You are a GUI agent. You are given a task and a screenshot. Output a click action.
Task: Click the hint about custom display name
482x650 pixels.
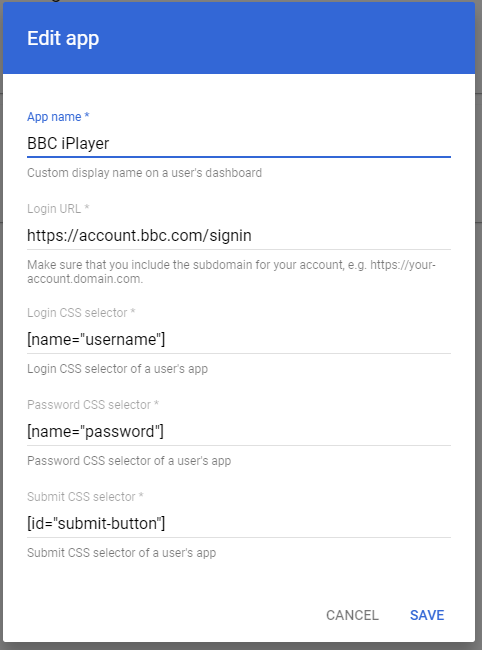tap(144, 173)
